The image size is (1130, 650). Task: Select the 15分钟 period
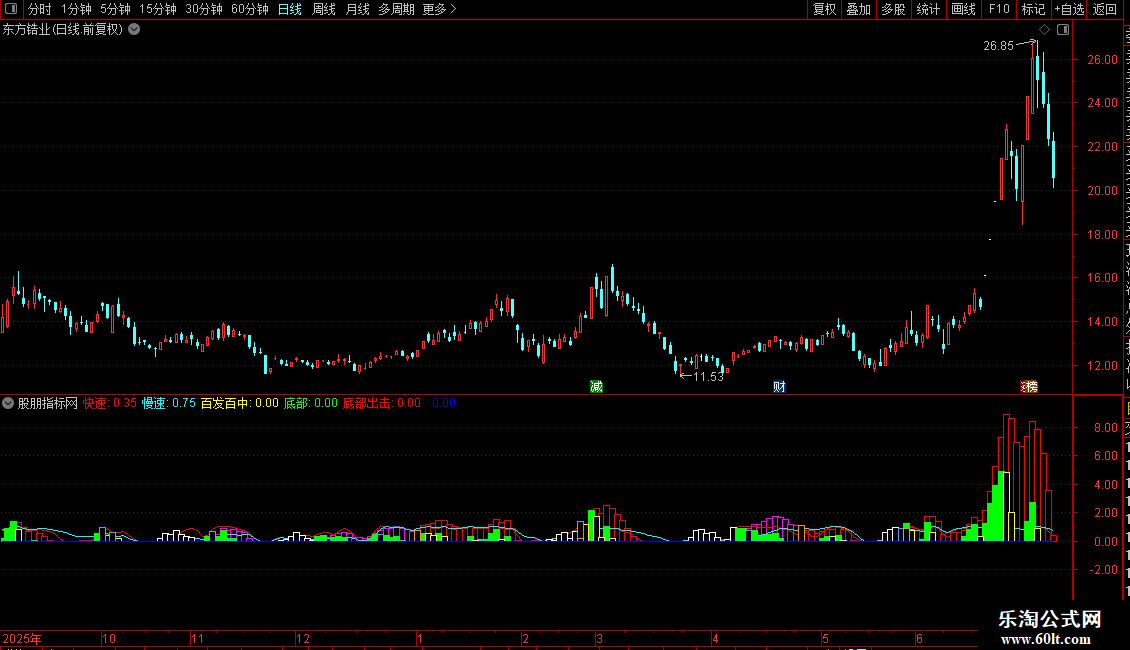point(158,9)
